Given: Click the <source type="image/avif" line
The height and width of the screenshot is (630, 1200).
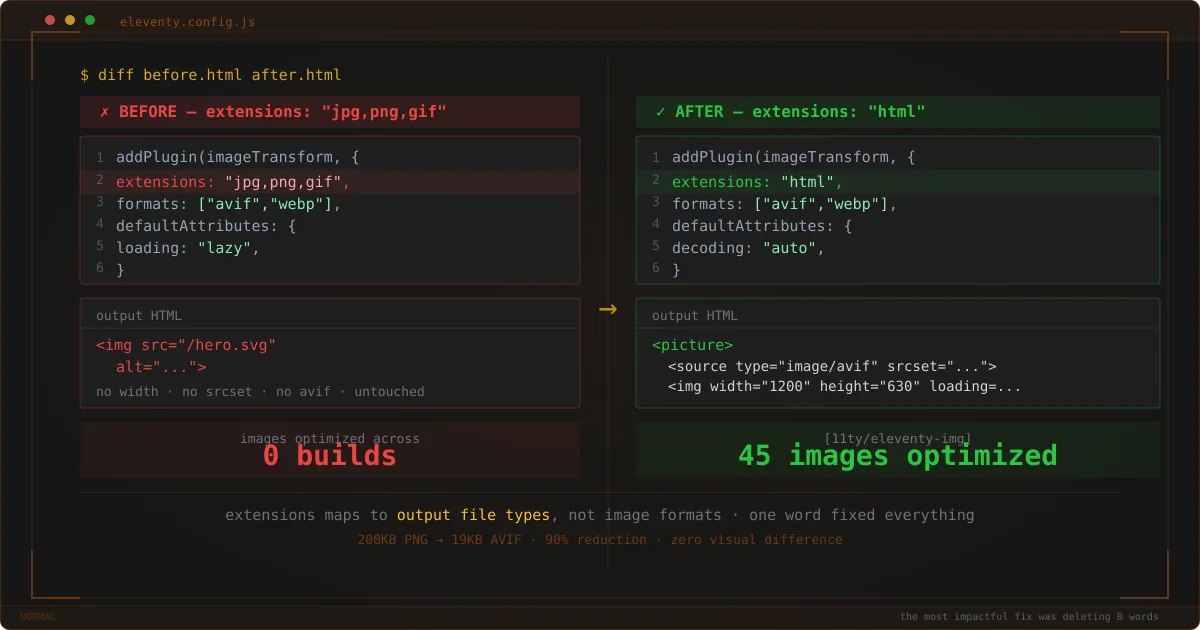Looking at the screenshot, I should [832, 366].
